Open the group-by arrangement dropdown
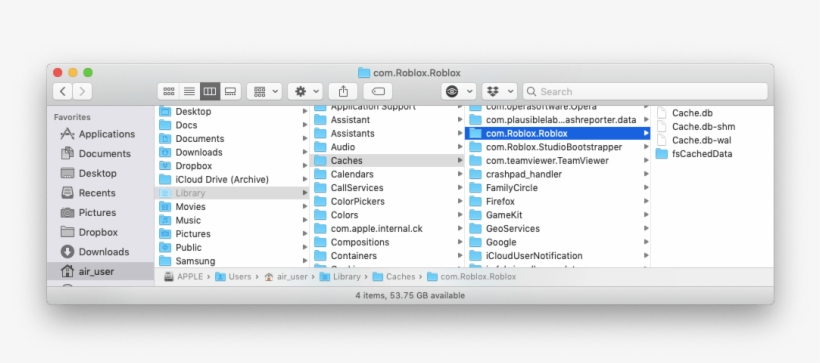The width and height of the screenshot is (820, 363). pyautogui.click(x=265, y=92)
